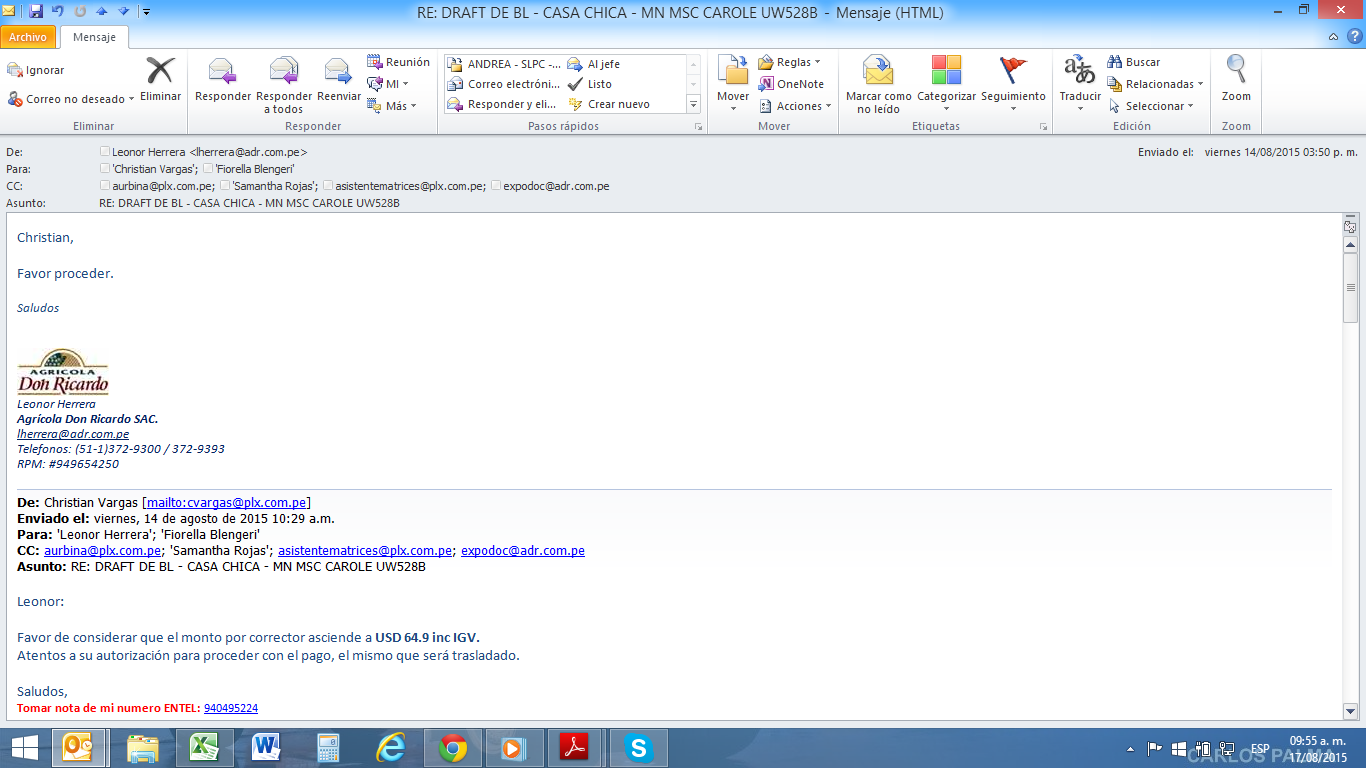Click the message vertical scrollbar down arrow

[1350, 710]
